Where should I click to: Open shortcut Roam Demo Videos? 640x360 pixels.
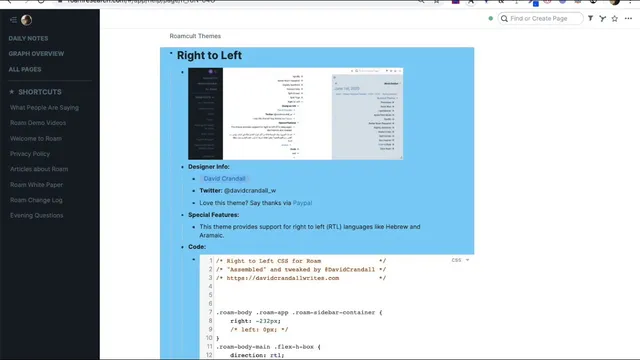coord(38,123)
